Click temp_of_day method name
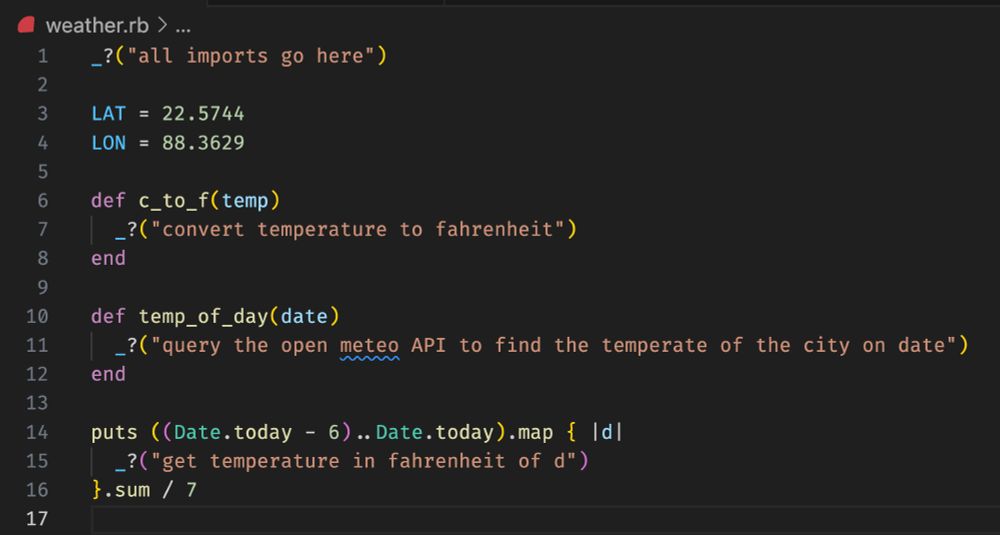Screen dimensions: 1000x535 pos(203,316)
